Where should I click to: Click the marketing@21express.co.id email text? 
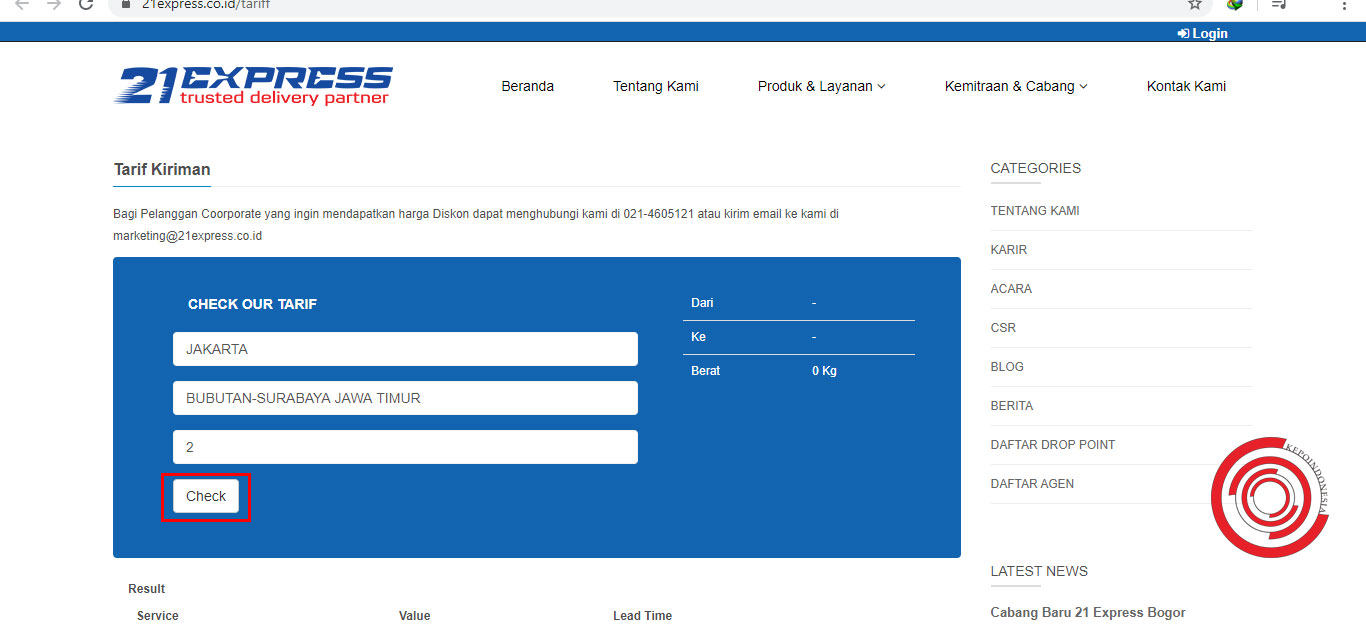coord(186,235)
